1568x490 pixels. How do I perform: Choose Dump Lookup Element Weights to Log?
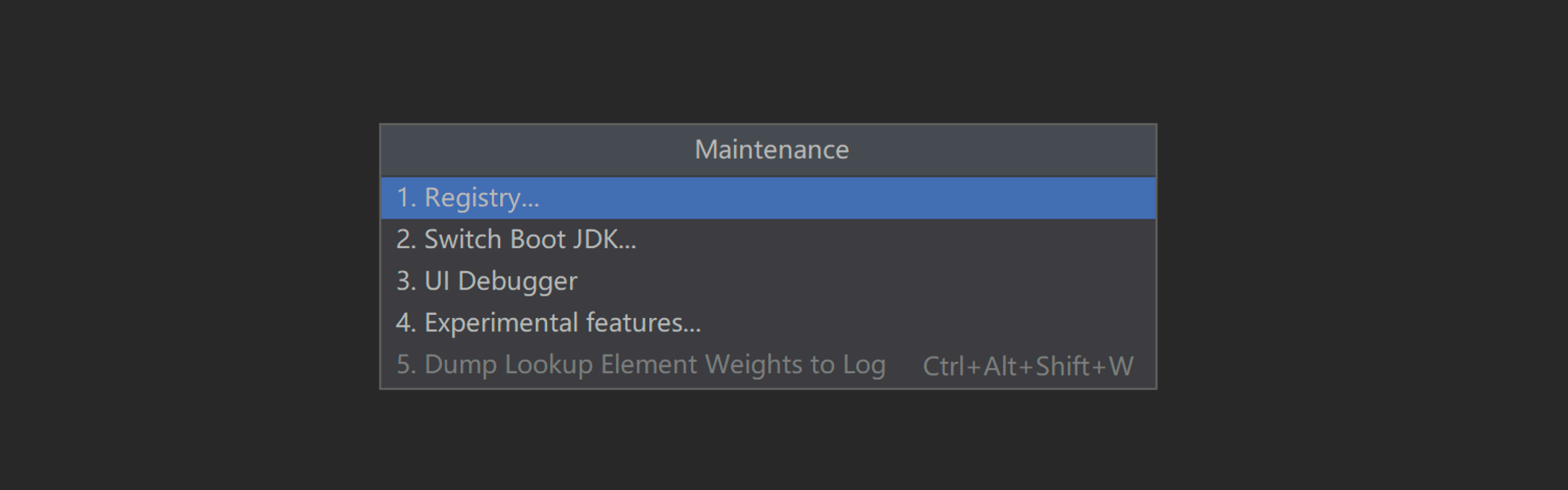[641, 365]
